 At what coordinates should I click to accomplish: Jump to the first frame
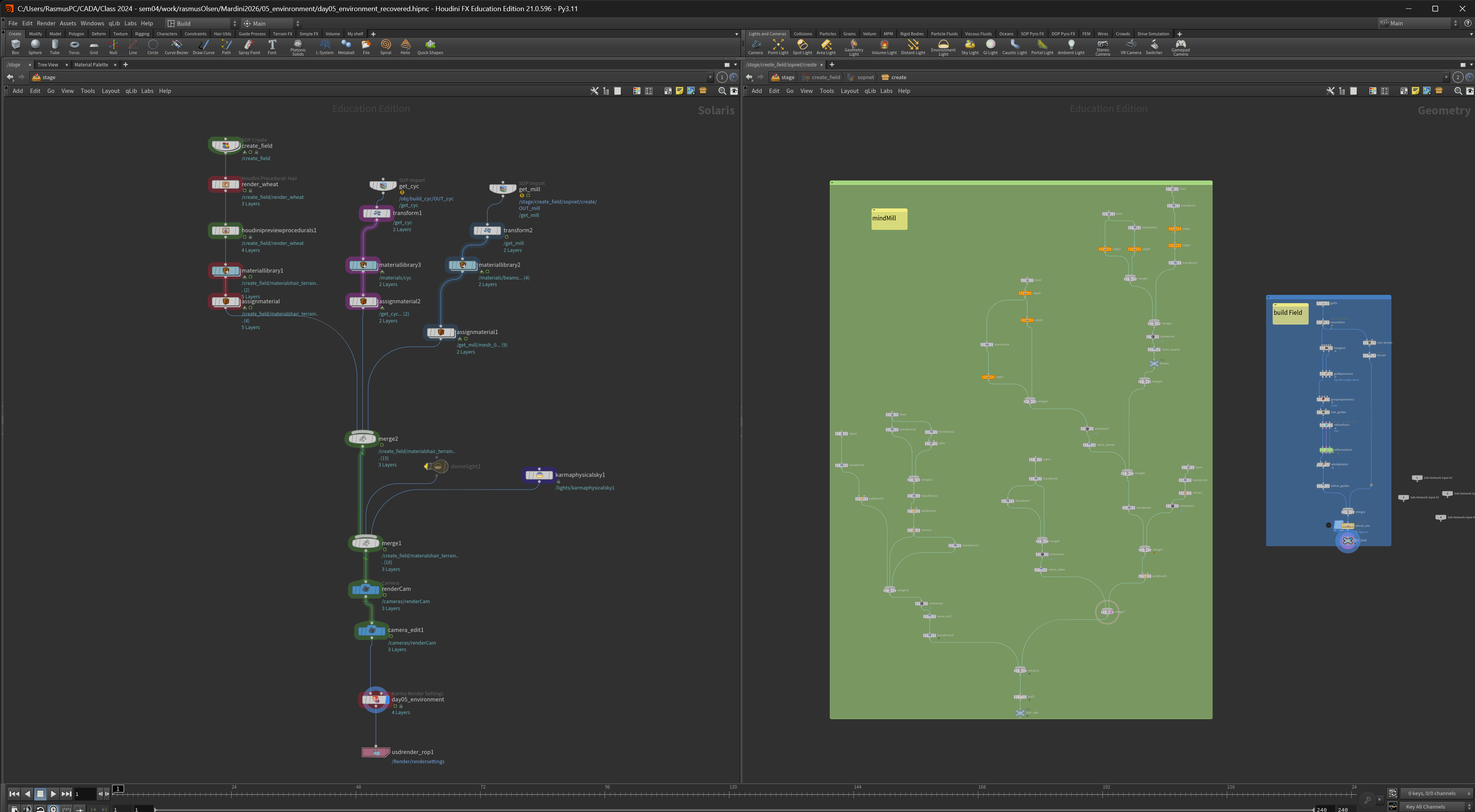(14, 794)
